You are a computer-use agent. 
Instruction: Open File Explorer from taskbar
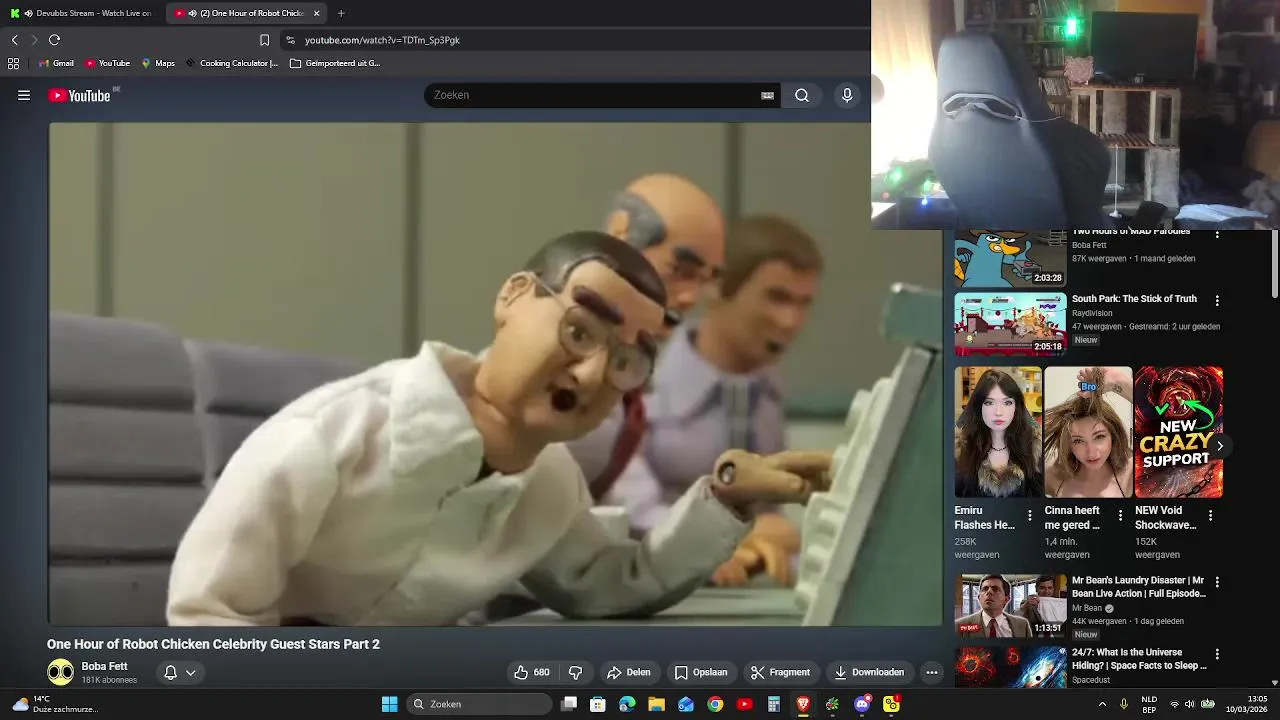(656, 704)
